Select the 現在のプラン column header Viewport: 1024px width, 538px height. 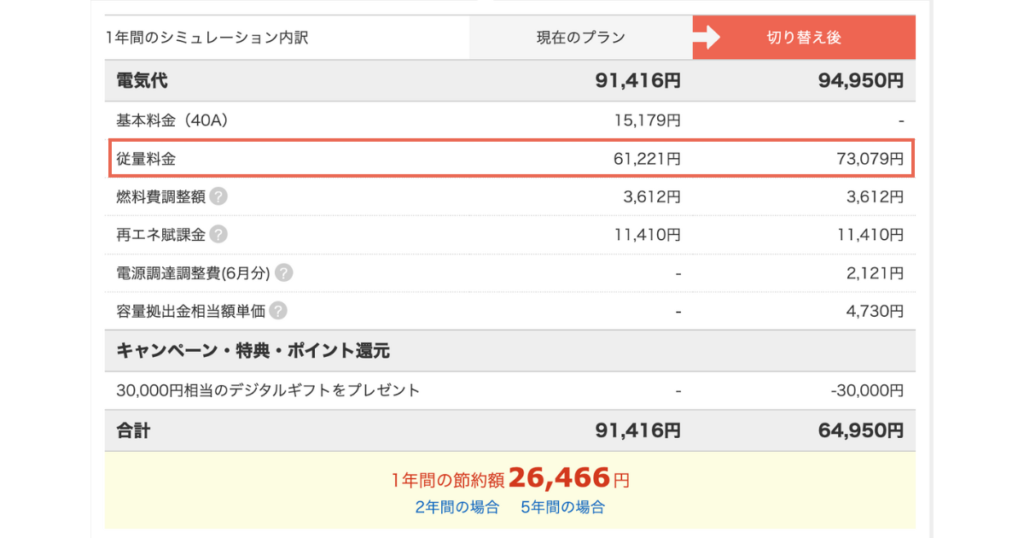581,38
